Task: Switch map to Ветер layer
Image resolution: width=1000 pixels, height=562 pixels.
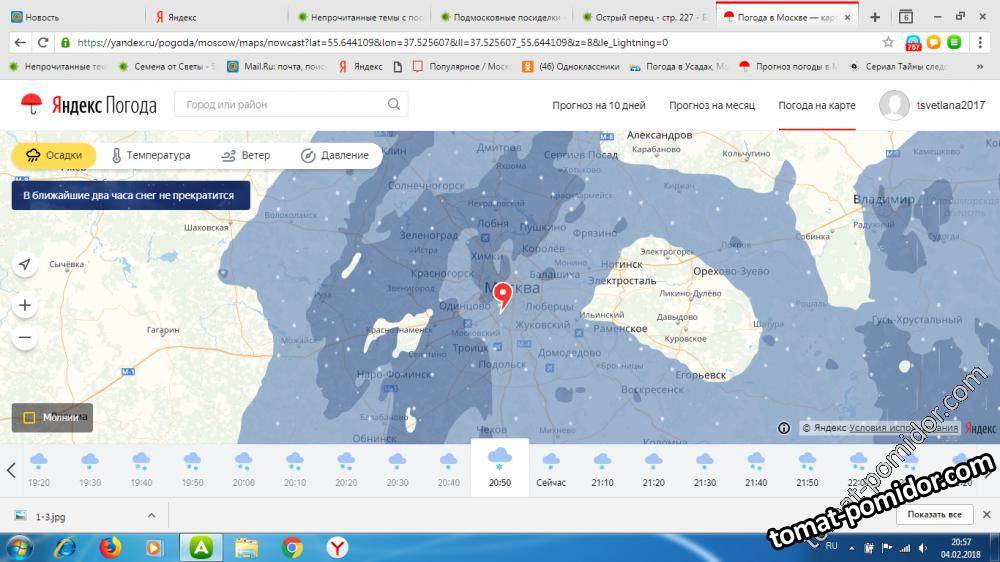Action: (x=246, y=155)
